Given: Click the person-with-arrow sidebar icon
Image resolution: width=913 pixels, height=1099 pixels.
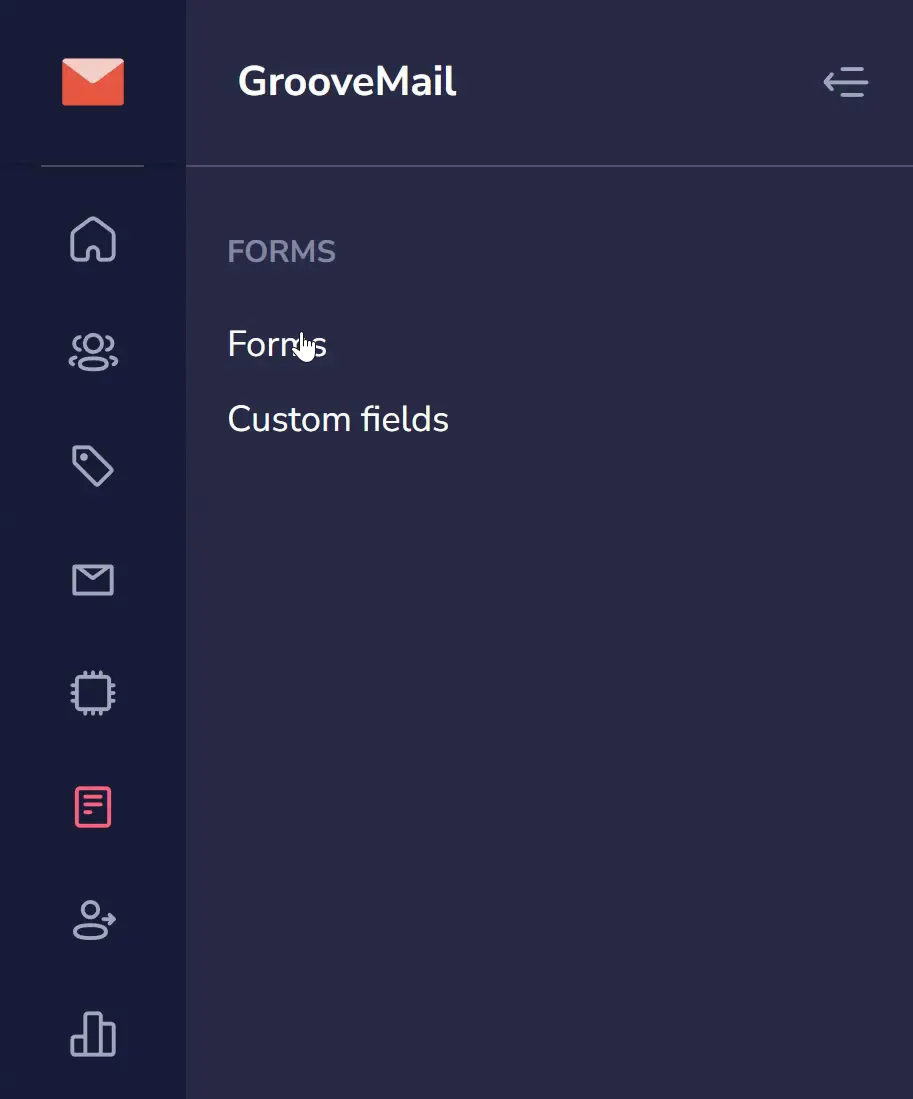Looking at the screenshot, I should click(x=94, y=920).
